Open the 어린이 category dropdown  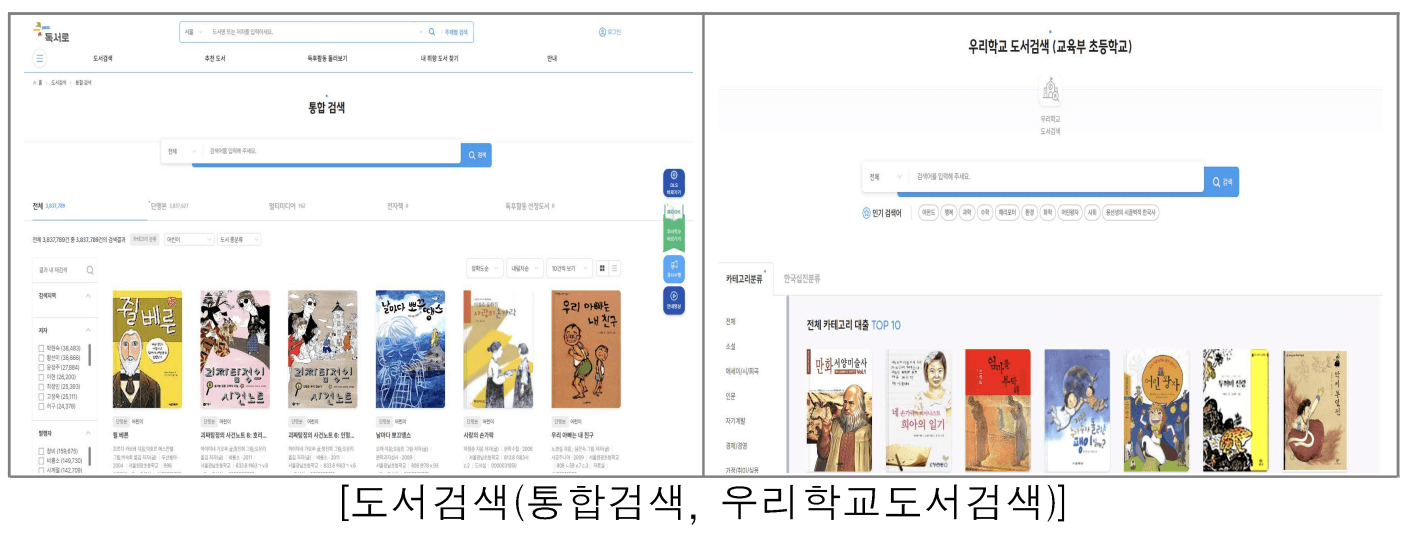coord(189,239)
